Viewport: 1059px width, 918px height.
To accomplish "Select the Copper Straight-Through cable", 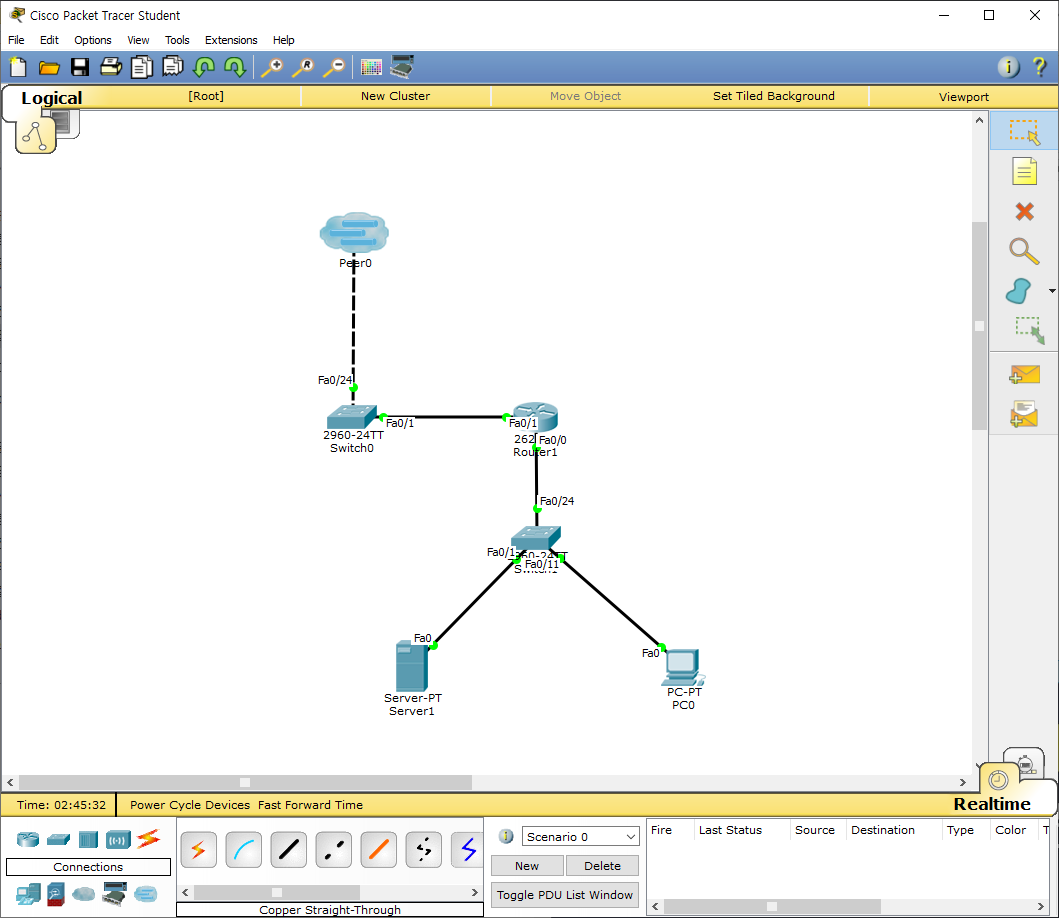I will [288, 849].
